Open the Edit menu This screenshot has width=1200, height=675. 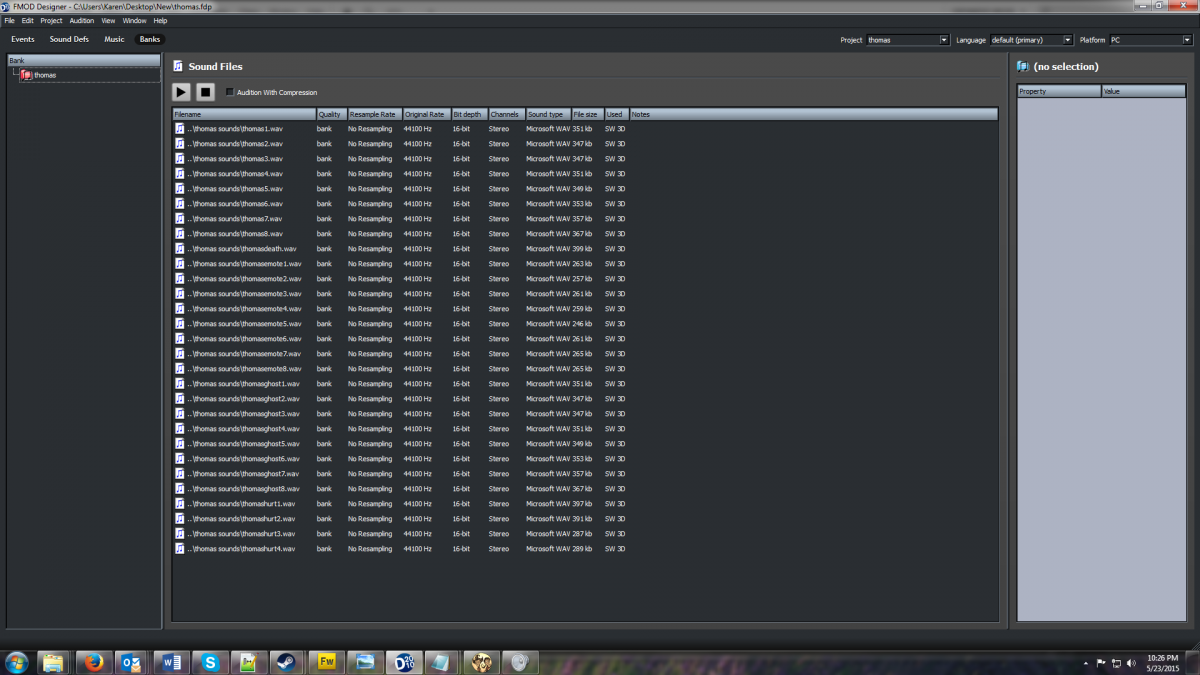click(28, 20)
